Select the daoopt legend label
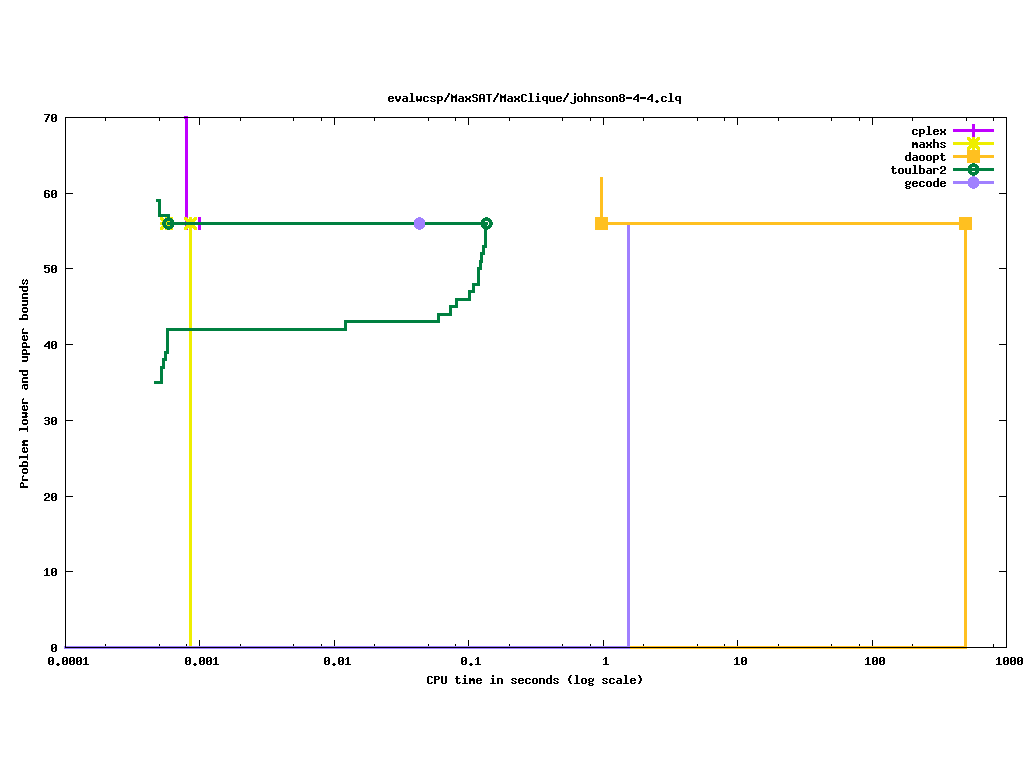1024x768 pixels. point(925,157)
